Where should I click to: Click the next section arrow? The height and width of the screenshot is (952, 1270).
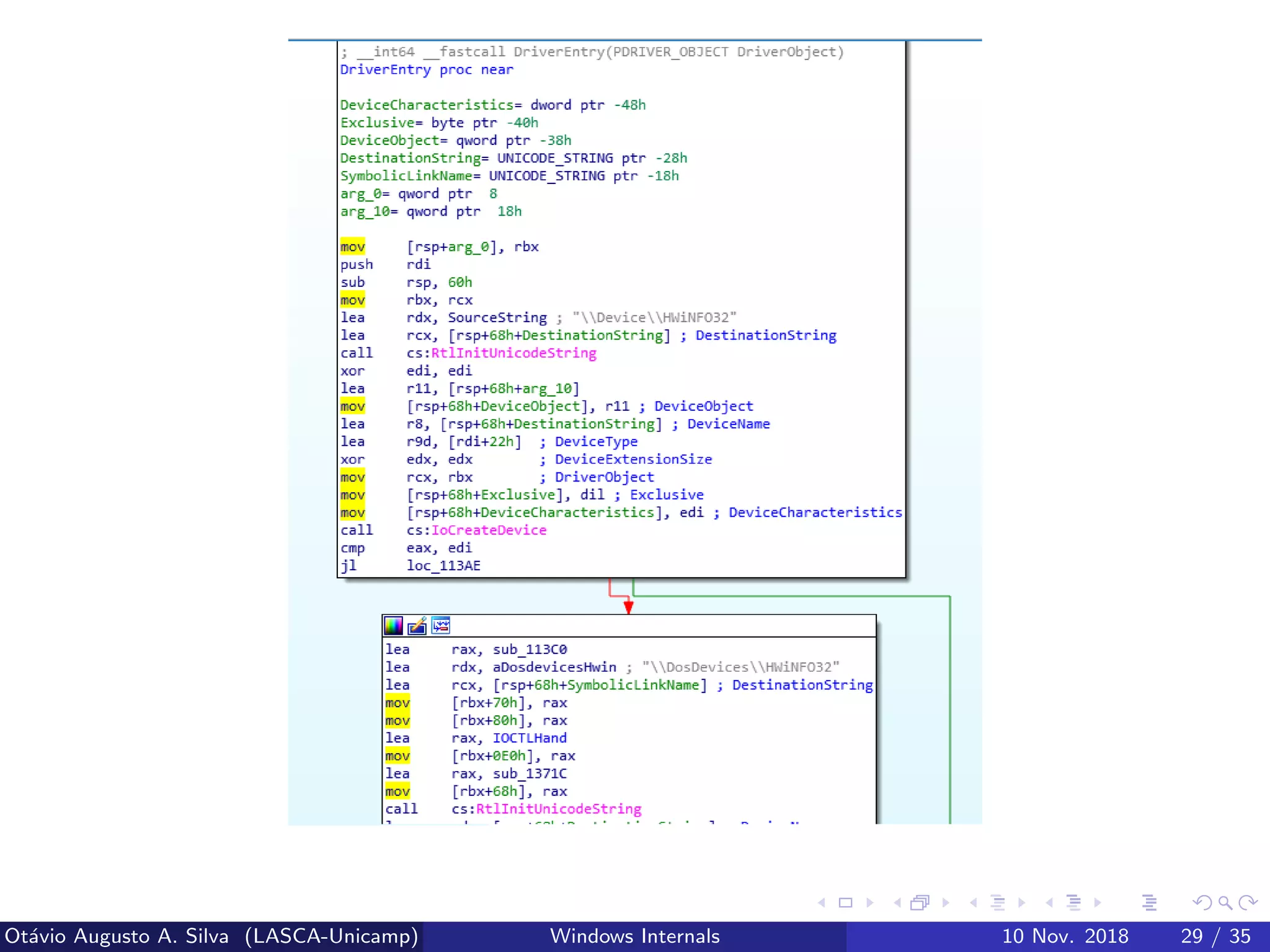[1098, 903]
